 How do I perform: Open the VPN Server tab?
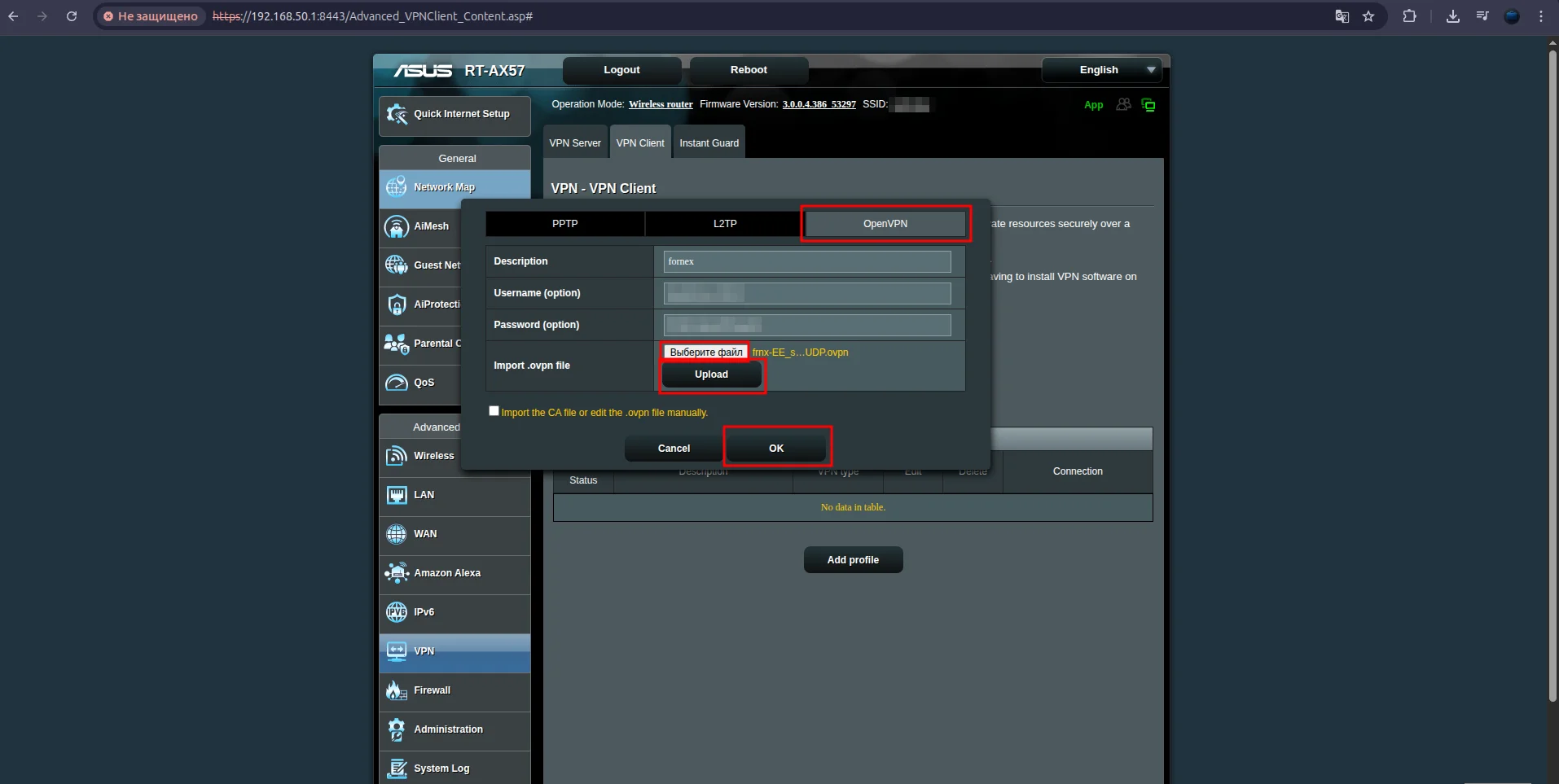pos(574,143)
